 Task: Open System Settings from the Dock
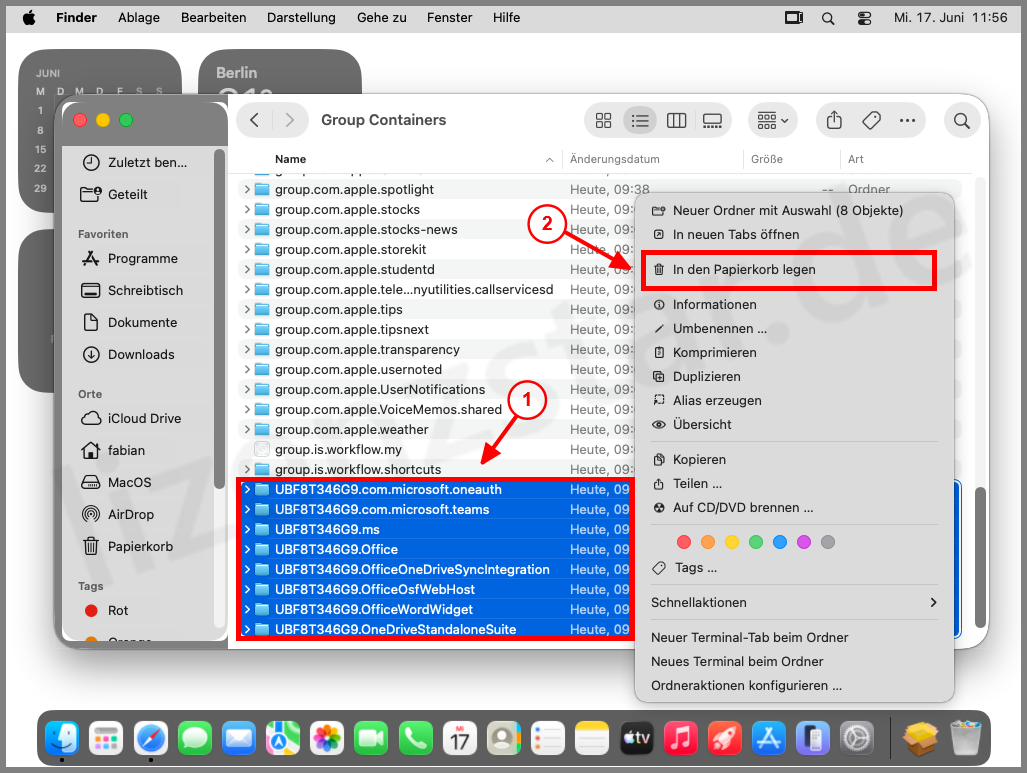click(x=857, y=738)
